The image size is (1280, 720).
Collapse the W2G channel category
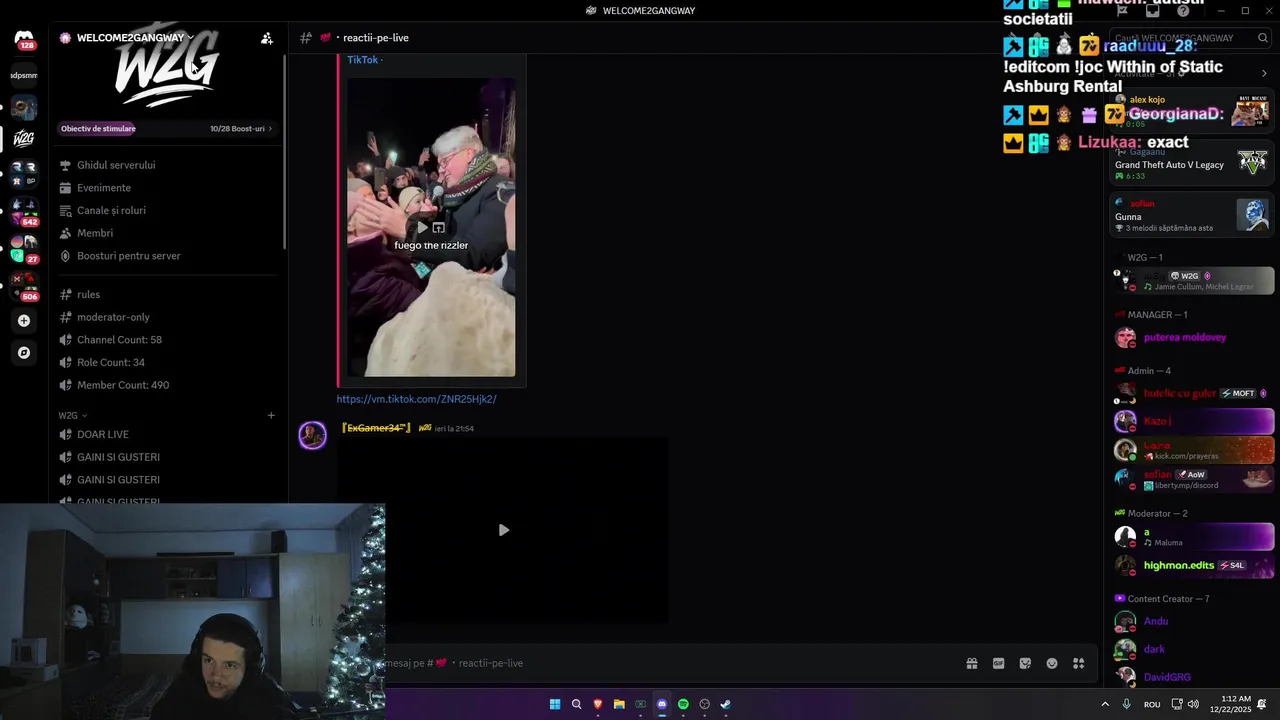click(x=72, y=415)
